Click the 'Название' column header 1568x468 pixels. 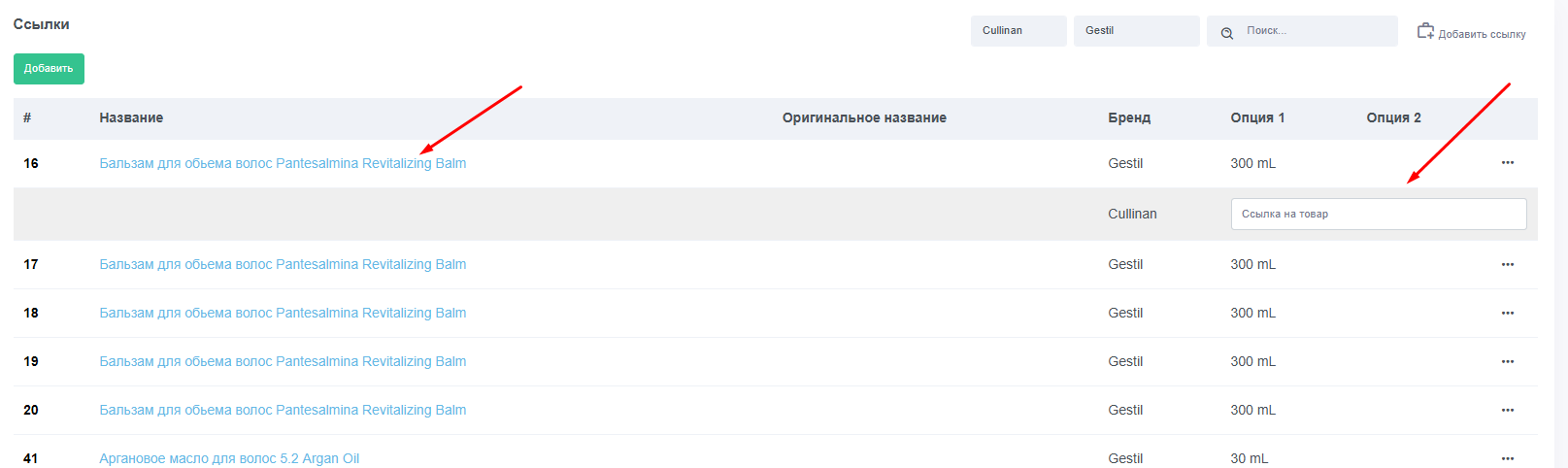click(131, 117)
